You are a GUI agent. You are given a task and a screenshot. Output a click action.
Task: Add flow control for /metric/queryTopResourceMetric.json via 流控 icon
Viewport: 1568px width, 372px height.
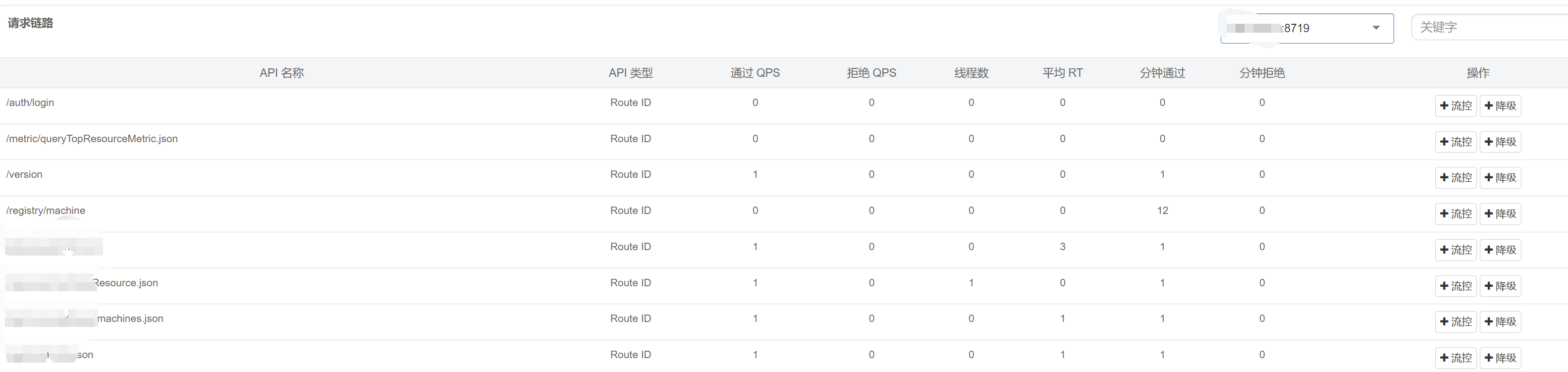point(1456,141)
